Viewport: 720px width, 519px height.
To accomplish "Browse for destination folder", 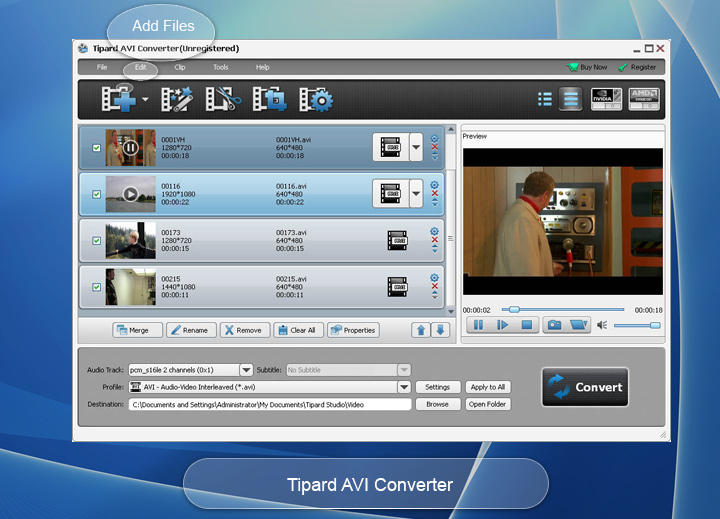I will (438, 404).
